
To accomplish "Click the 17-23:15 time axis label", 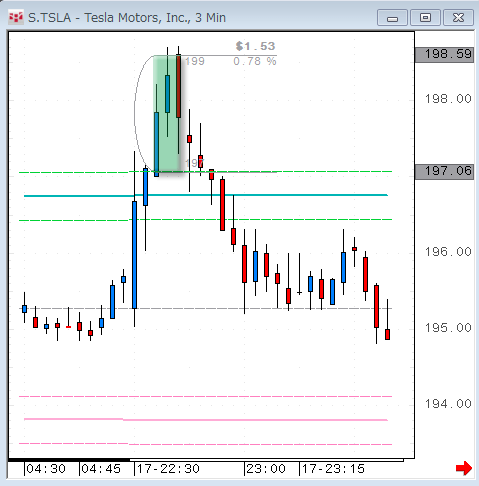I will click(x=333, y=469).
